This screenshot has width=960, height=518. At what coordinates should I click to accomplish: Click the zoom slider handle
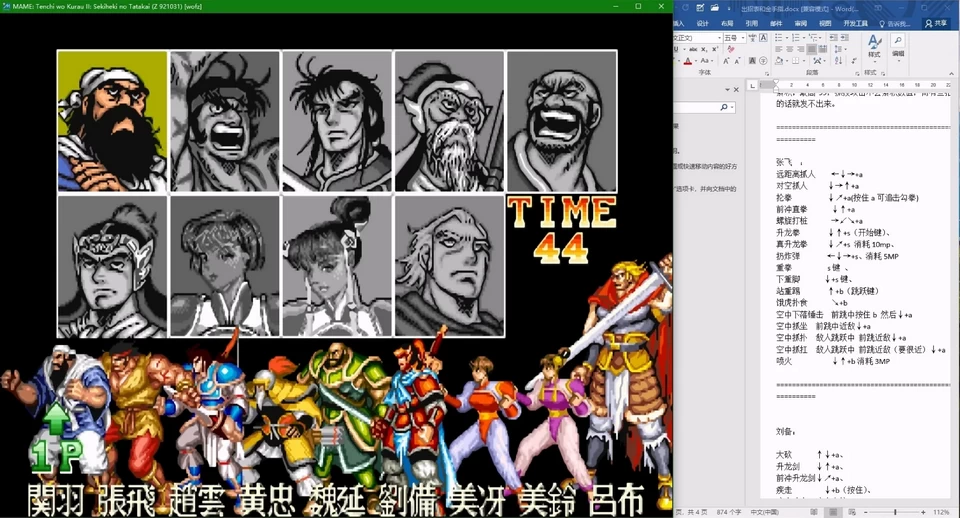pyautogui.click(x=895, y=512)
